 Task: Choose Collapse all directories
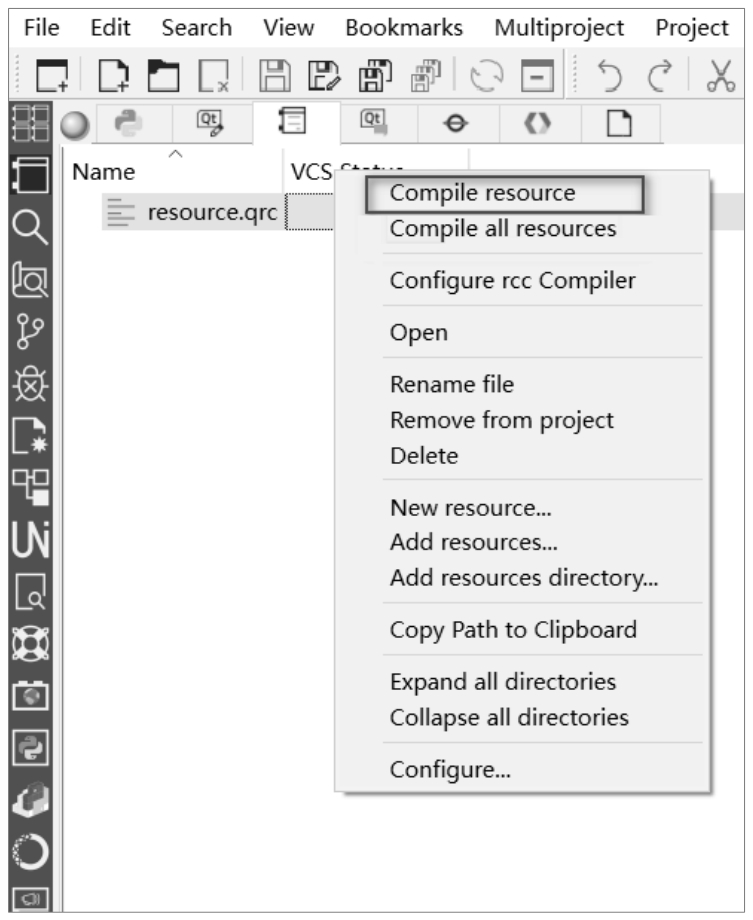pos(509,718)
